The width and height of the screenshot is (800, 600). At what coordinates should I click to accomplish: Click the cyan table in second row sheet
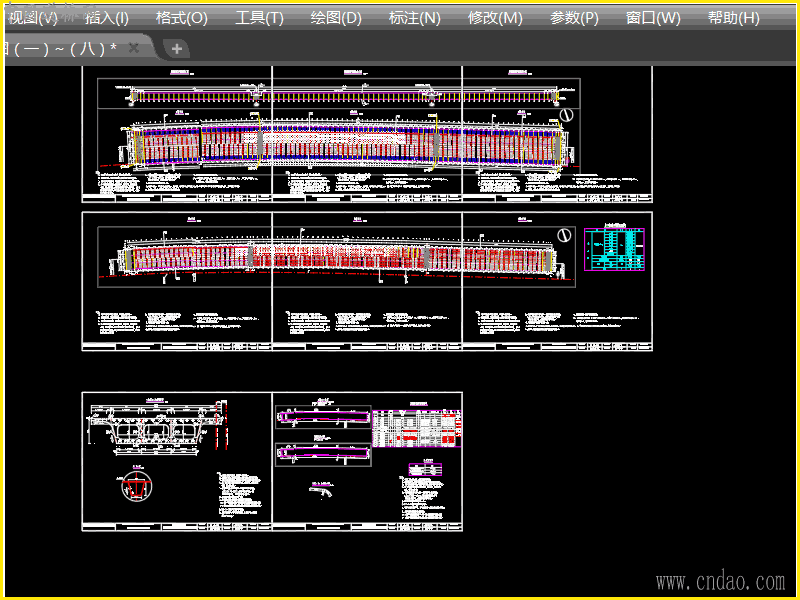pyautogui.click(x=614, y=249)
